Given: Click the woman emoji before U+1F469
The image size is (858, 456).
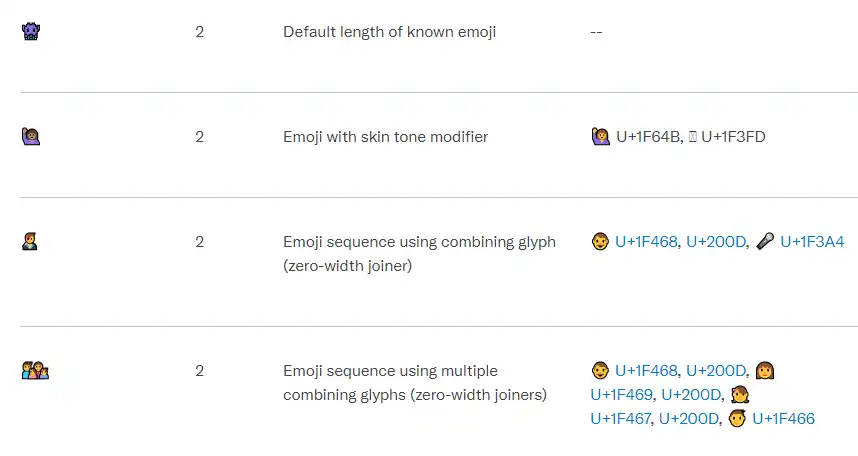Looking at the screenshot, I should (764, 371).
